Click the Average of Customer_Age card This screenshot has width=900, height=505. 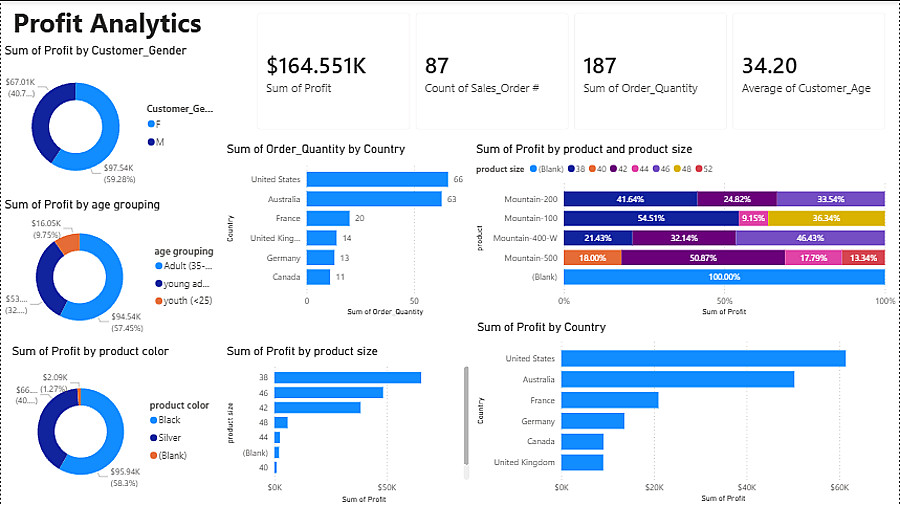pyautogui.click(x=806, y=72)
